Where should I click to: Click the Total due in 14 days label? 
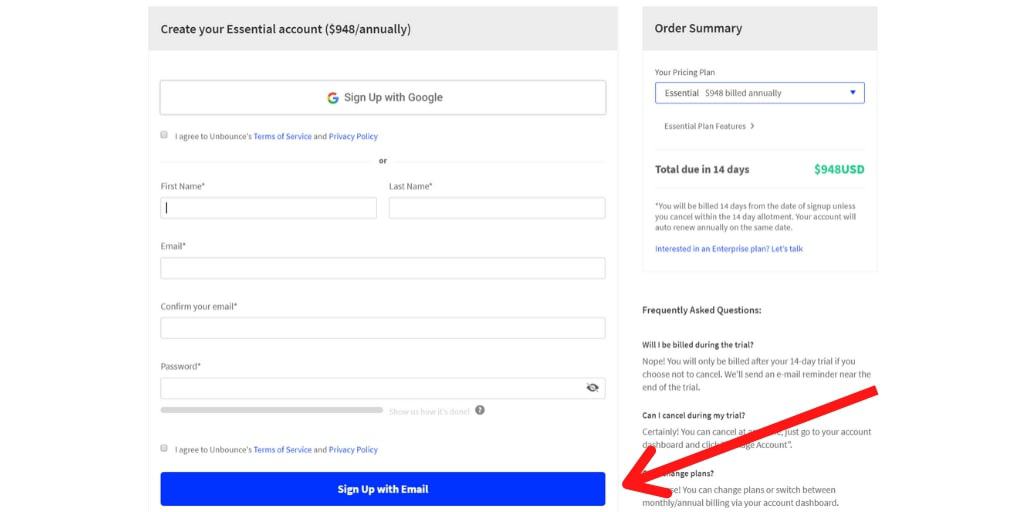point(702,169)
